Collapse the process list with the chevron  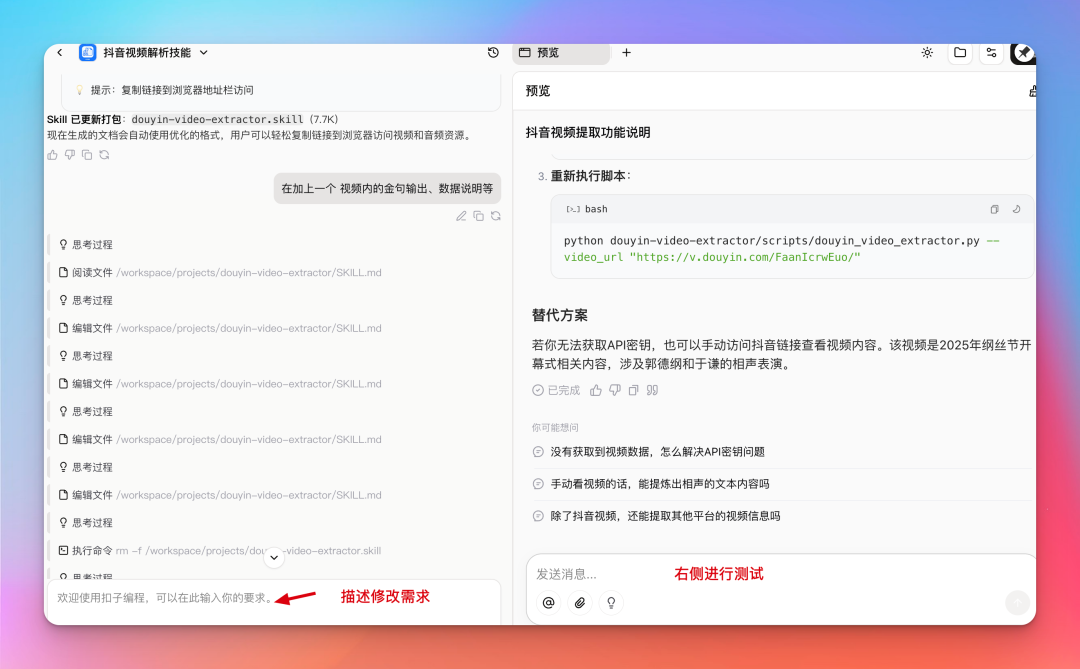click(x=273, y=558)
